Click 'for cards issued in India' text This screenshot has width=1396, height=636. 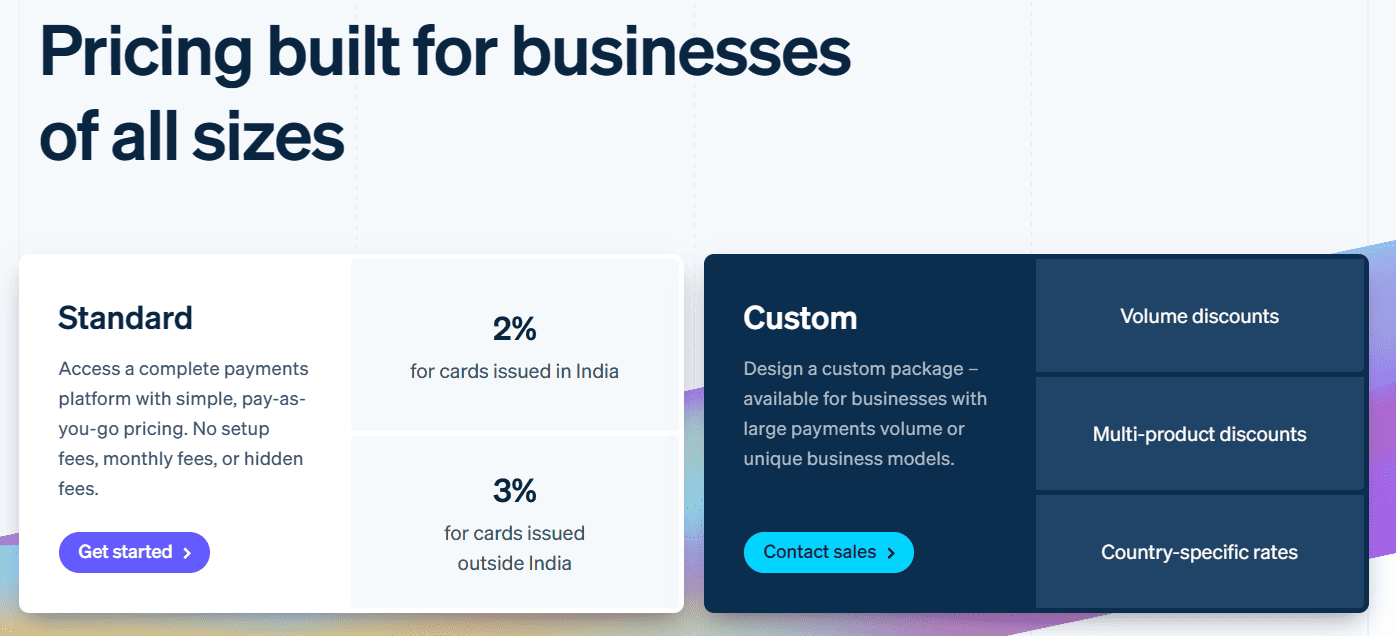514,371
